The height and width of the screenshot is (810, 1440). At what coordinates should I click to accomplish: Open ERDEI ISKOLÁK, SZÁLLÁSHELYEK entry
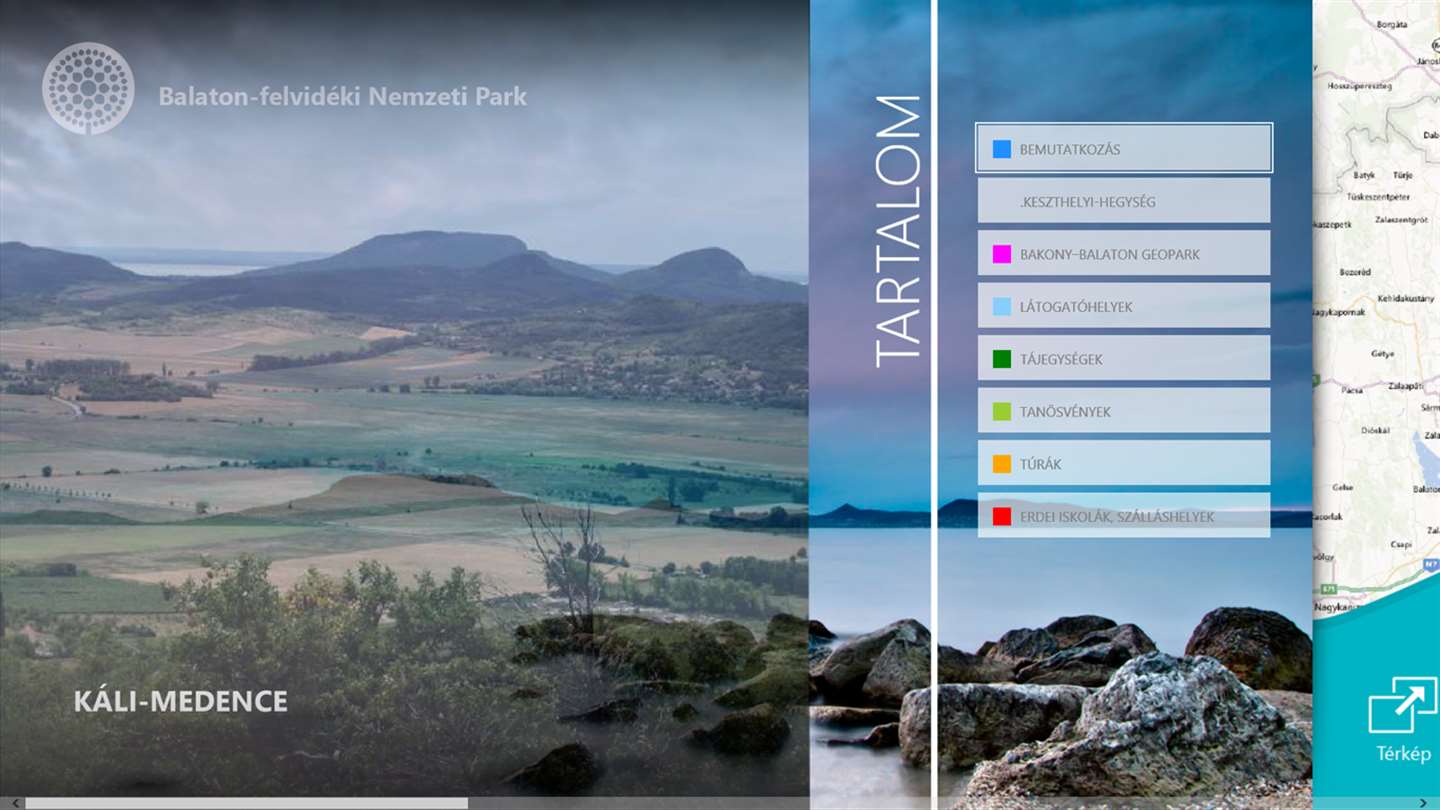[1124, 516]
